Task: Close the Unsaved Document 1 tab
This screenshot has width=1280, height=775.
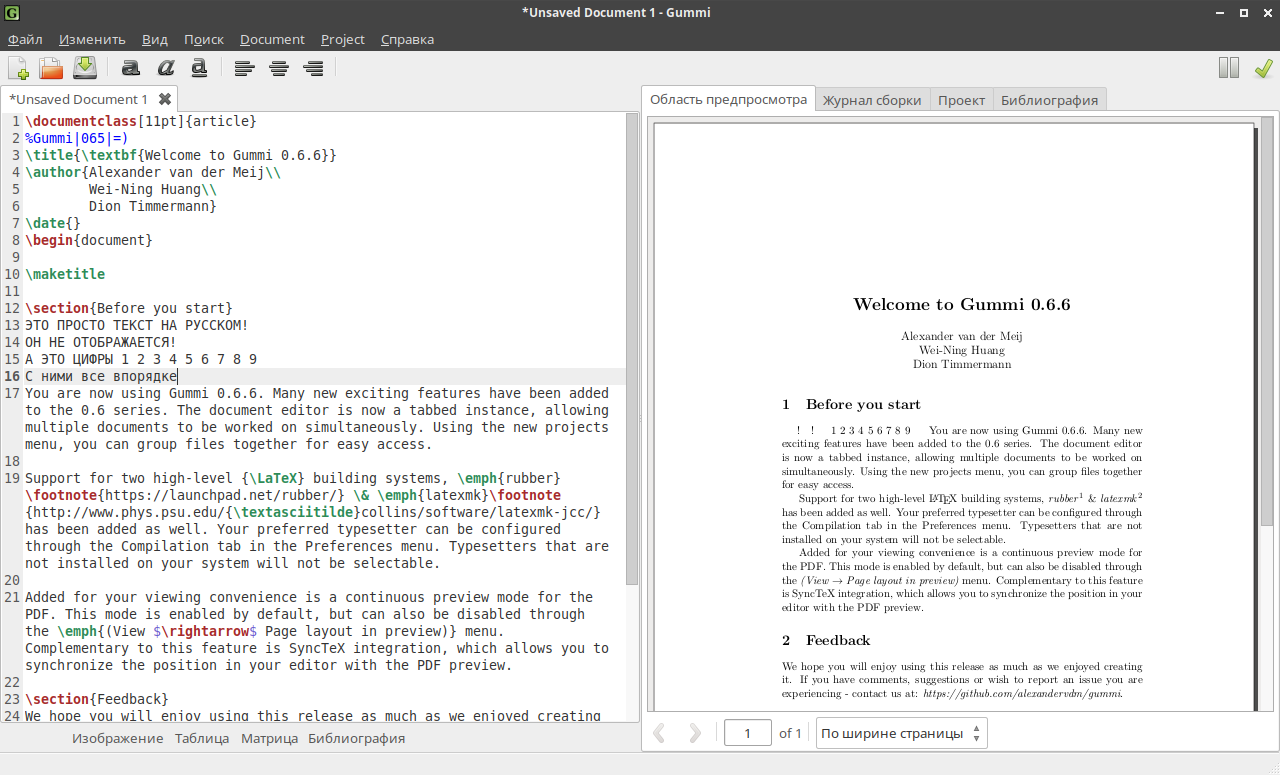Action: [165, 99]
